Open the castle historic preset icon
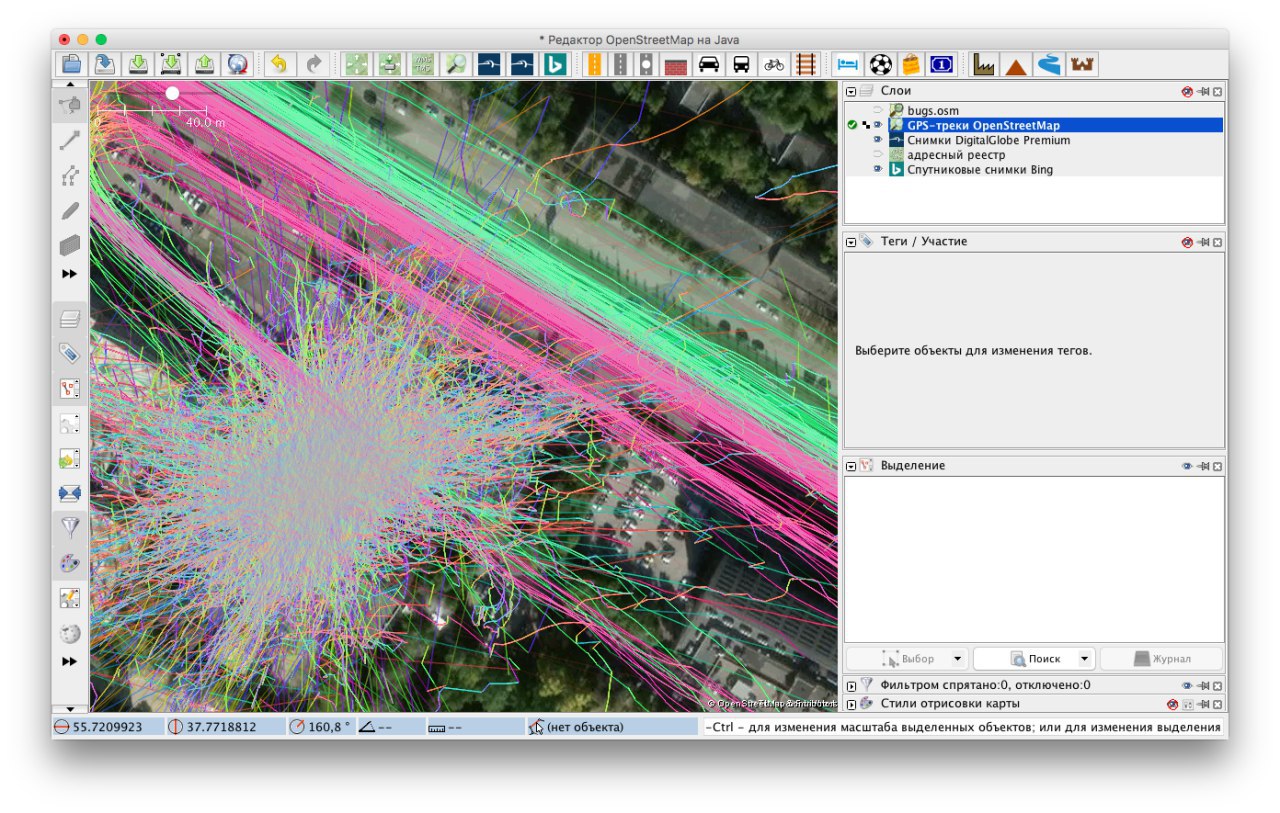Screen dimensions: 1280x813 tap(1081, 65)
